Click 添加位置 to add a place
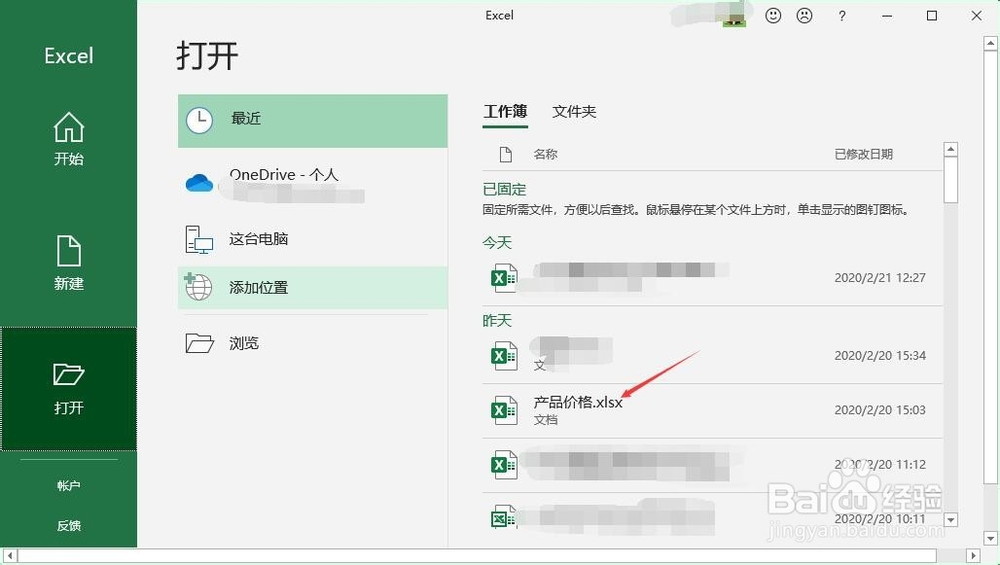This screenshot has height=565, width=1000. point(312,288)
